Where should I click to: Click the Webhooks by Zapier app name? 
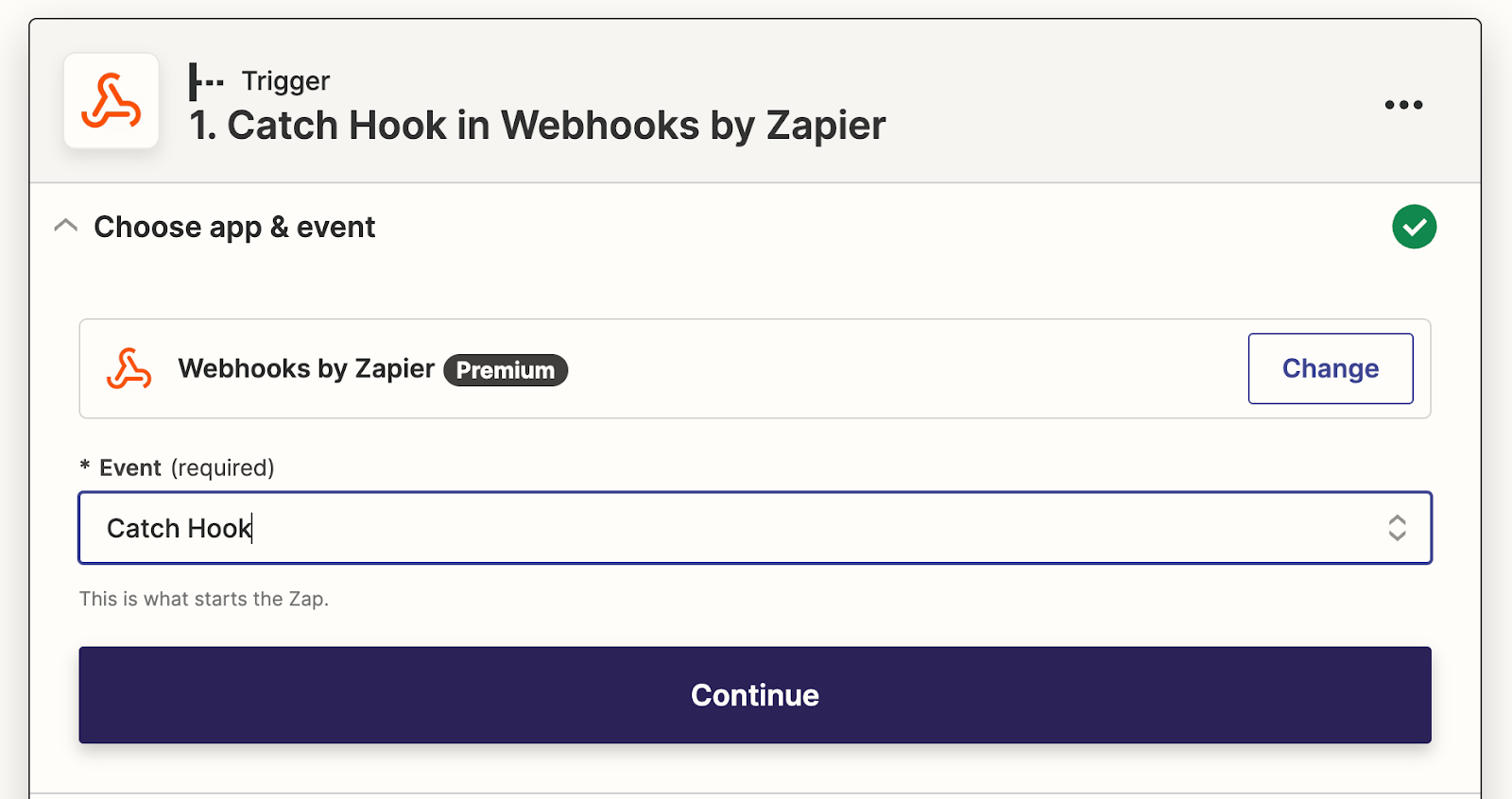coord(306,368)
